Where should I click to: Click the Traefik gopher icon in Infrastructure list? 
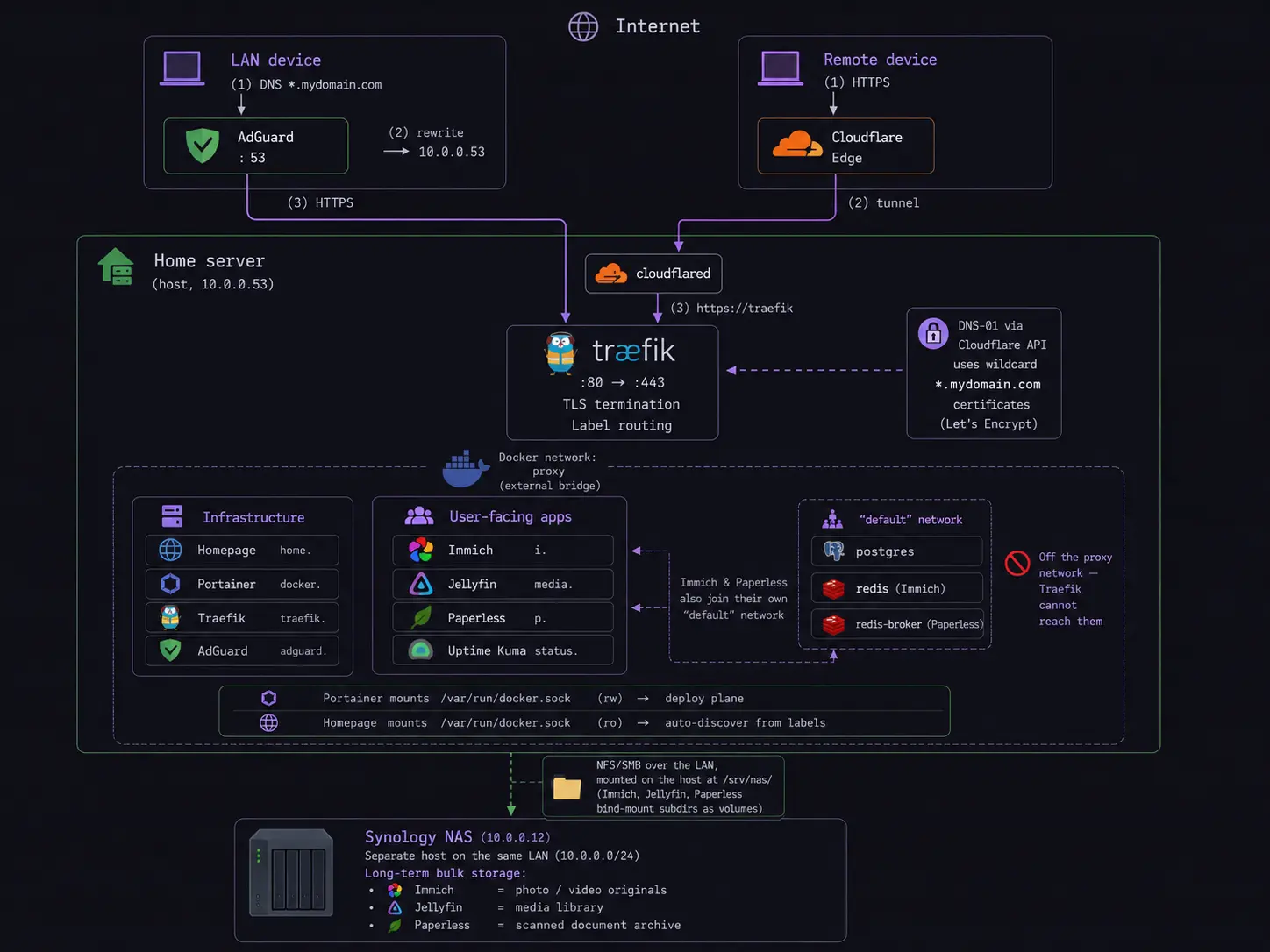(x=170, y=617)
